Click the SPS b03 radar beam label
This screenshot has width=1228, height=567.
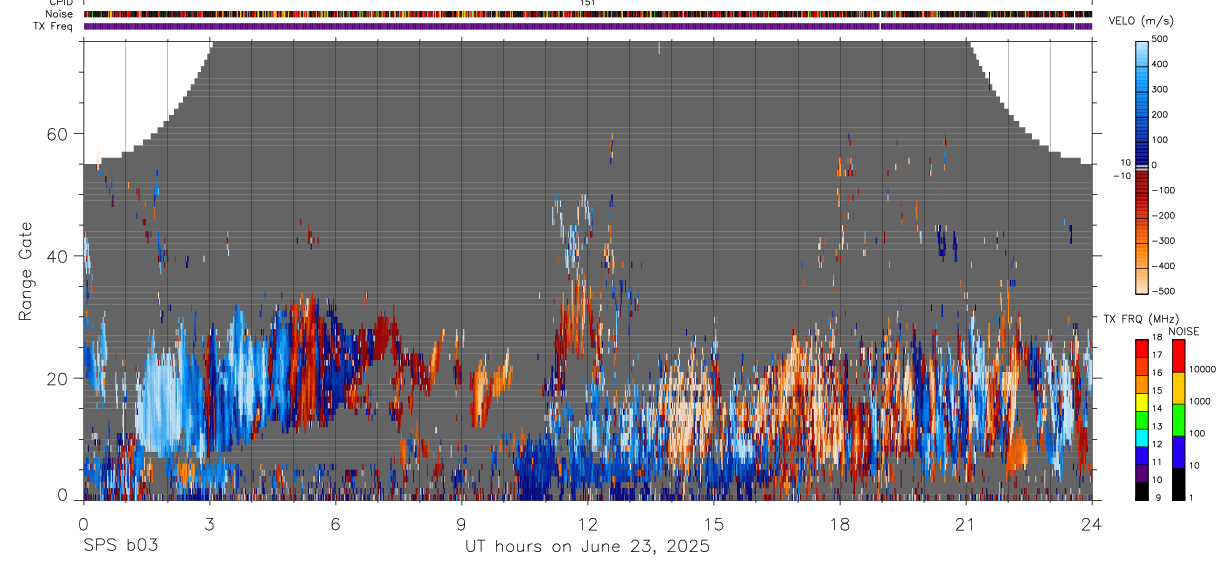119,546
